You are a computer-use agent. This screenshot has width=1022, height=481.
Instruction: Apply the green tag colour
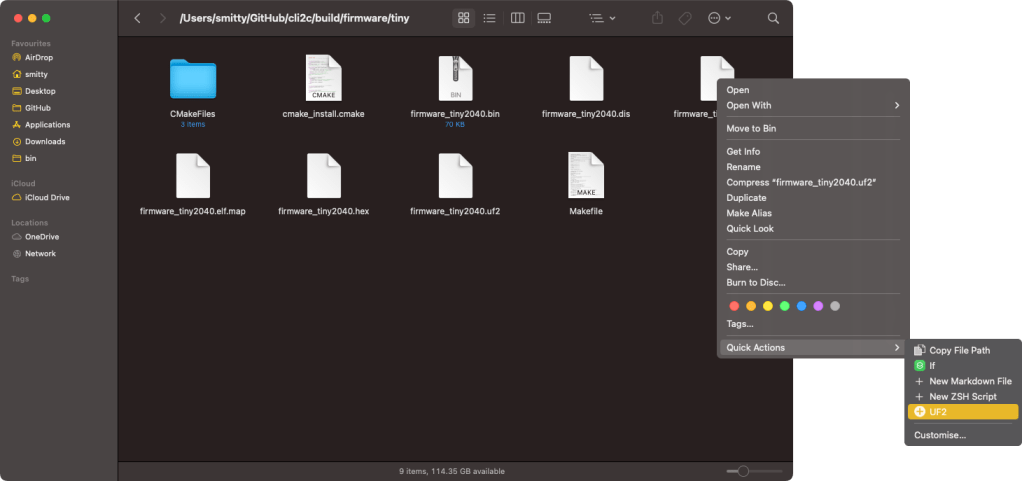785,306
